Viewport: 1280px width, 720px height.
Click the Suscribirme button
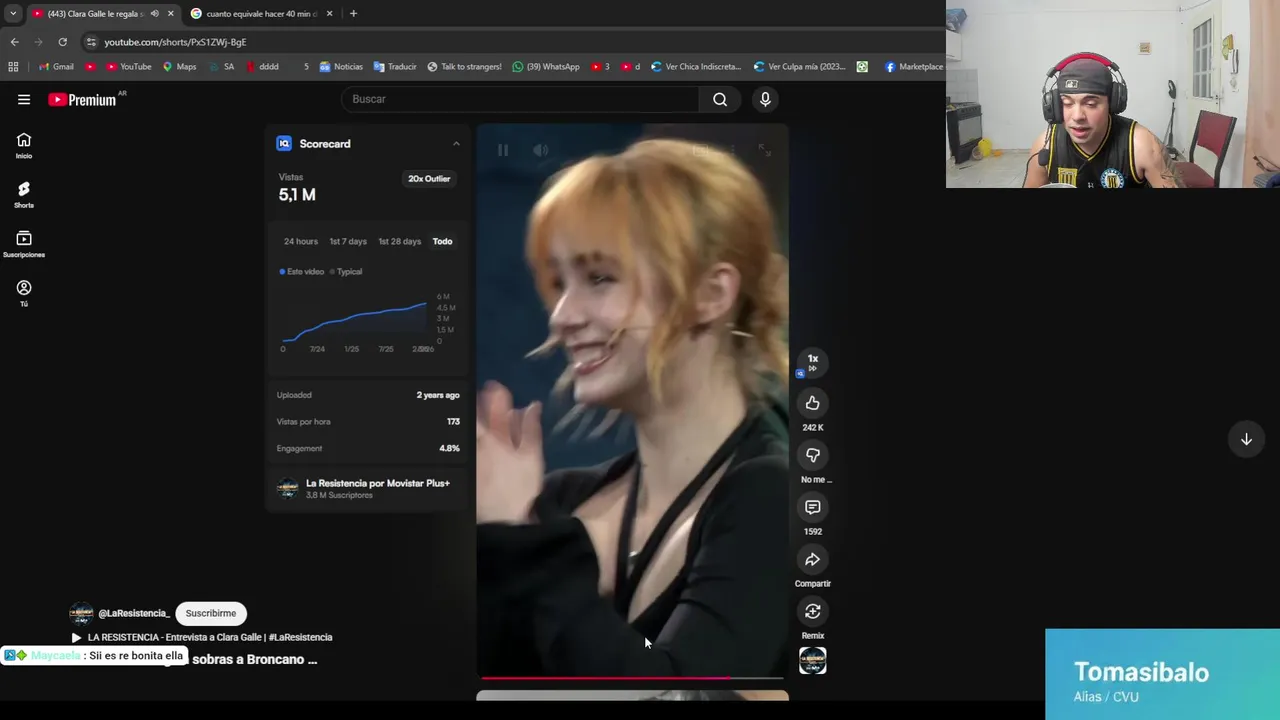[210, 613]
